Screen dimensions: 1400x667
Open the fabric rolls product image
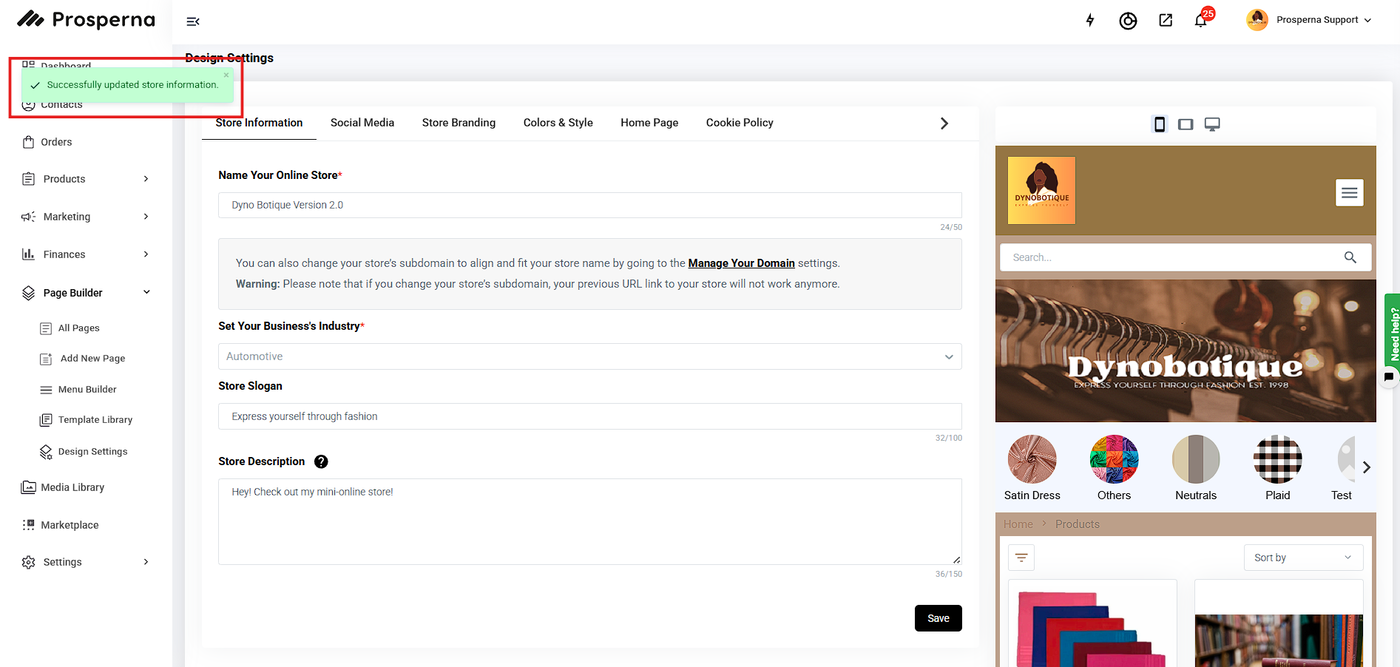pos(1092,628)
